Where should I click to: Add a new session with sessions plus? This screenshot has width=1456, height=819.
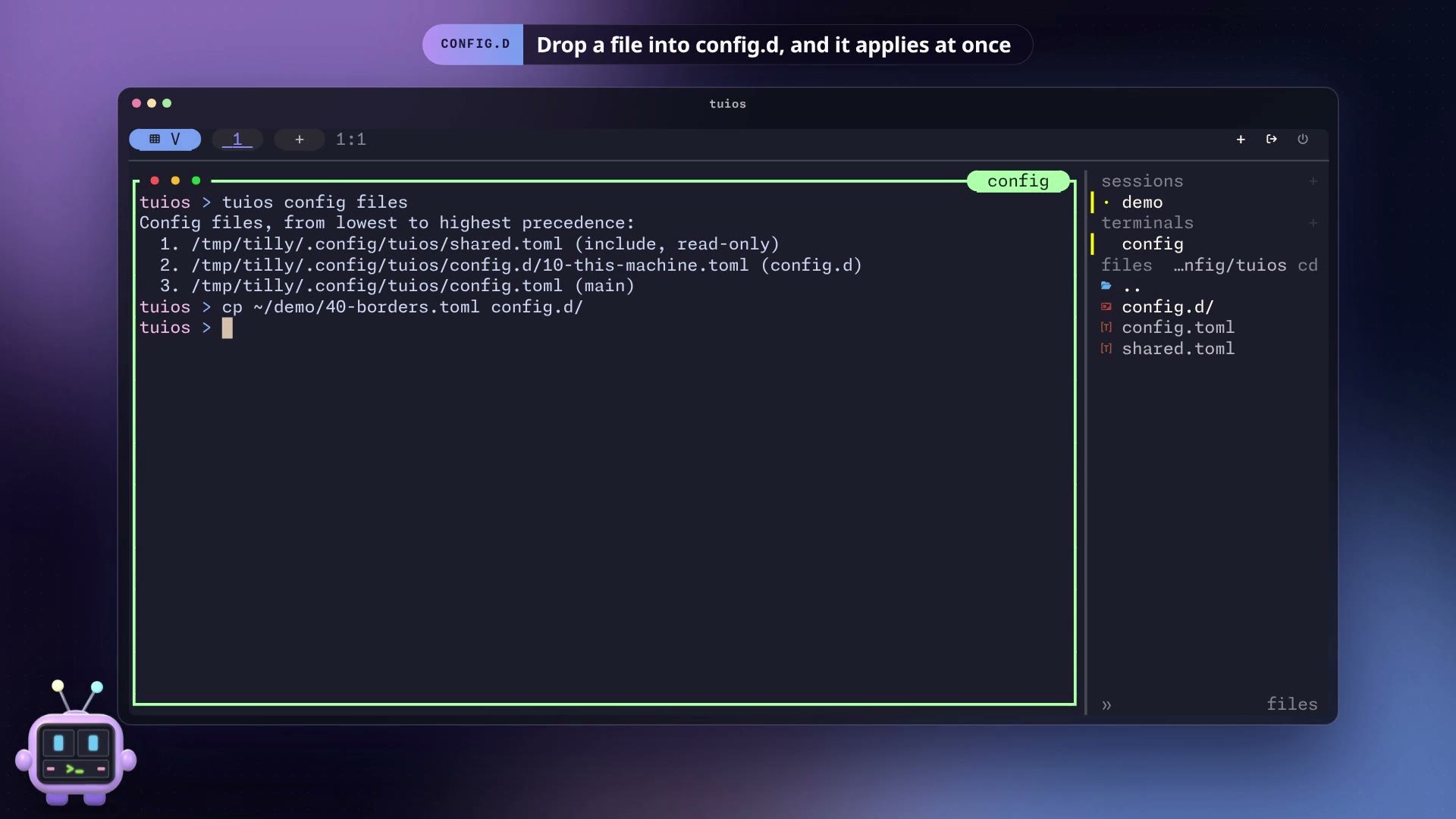(1313, 181)
